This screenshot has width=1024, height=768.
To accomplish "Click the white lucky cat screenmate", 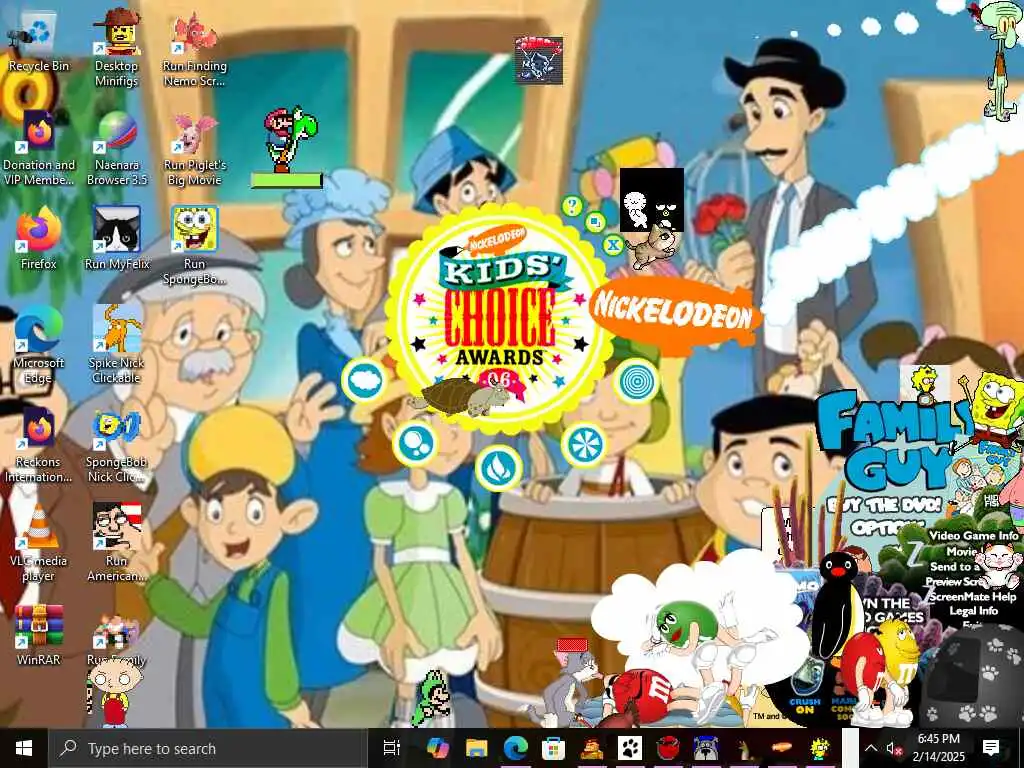I will tap(999, 565).
